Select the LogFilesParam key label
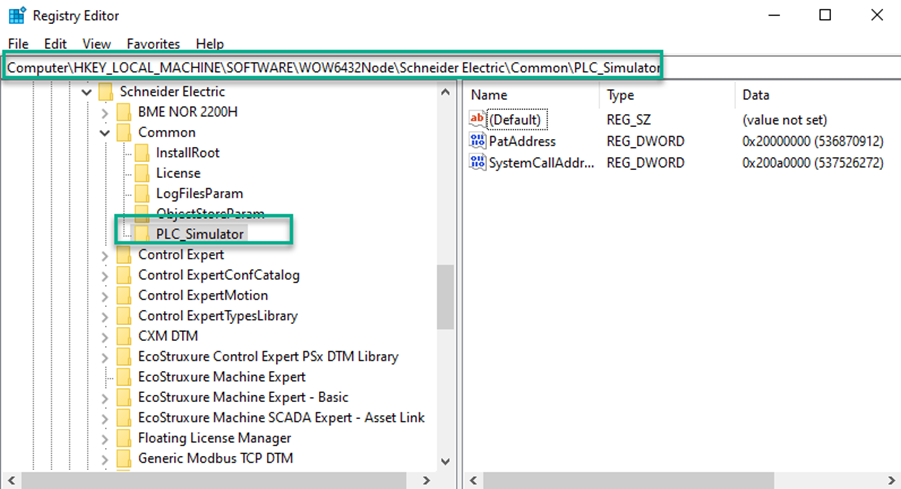The height and width of the screenshot is (489, 901). coord(199,194)
